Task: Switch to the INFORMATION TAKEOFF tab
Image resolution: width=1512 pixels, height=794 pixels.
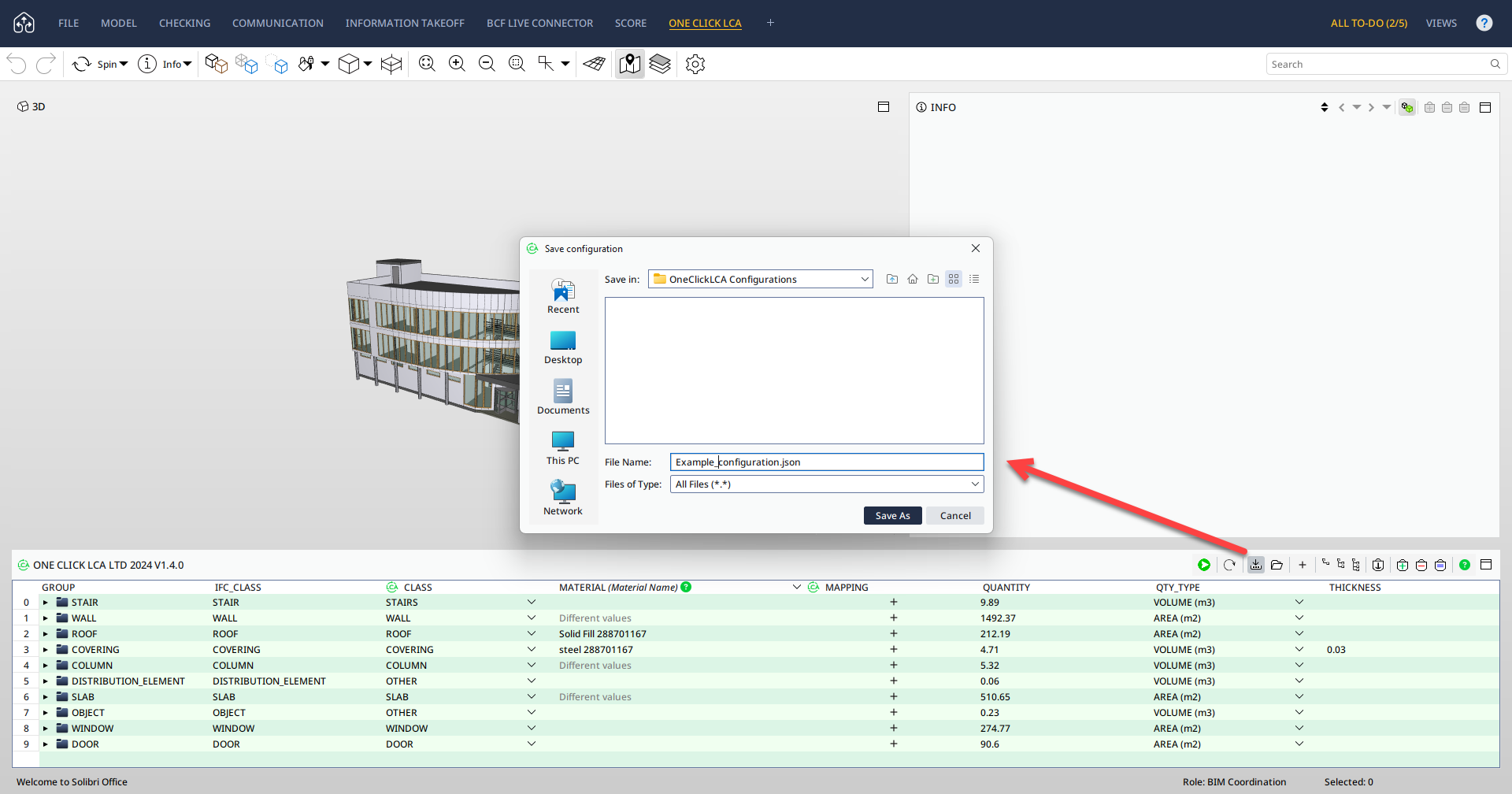Action: (x=405, y=23)
